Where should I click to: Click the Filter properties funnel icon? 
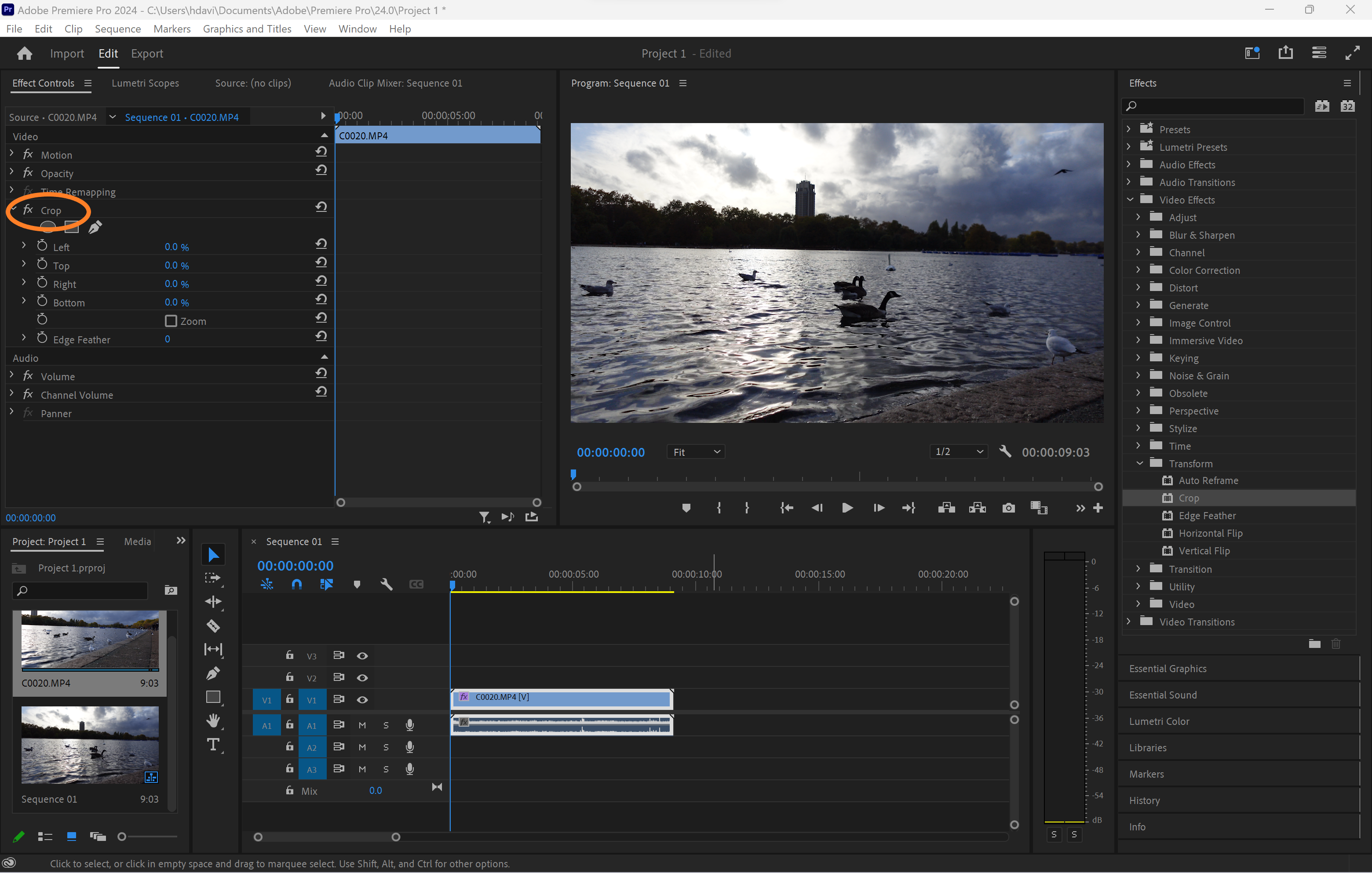(484, 517)
